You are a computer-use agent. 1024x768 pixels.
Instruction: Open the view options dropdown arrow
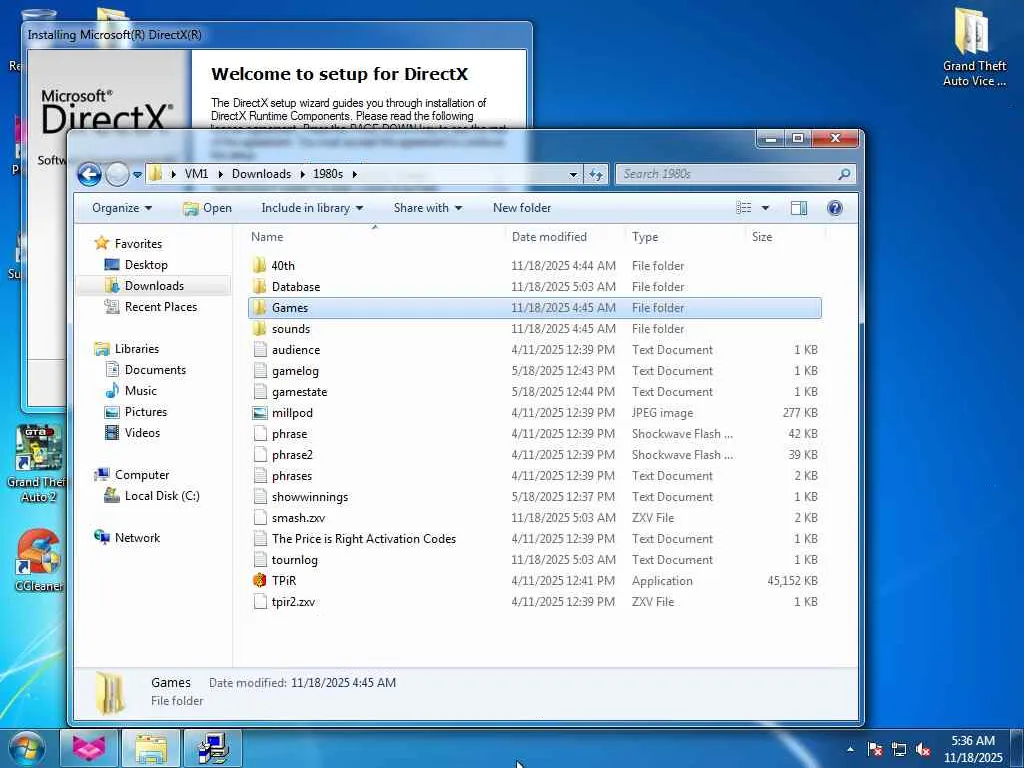point(765,208)
